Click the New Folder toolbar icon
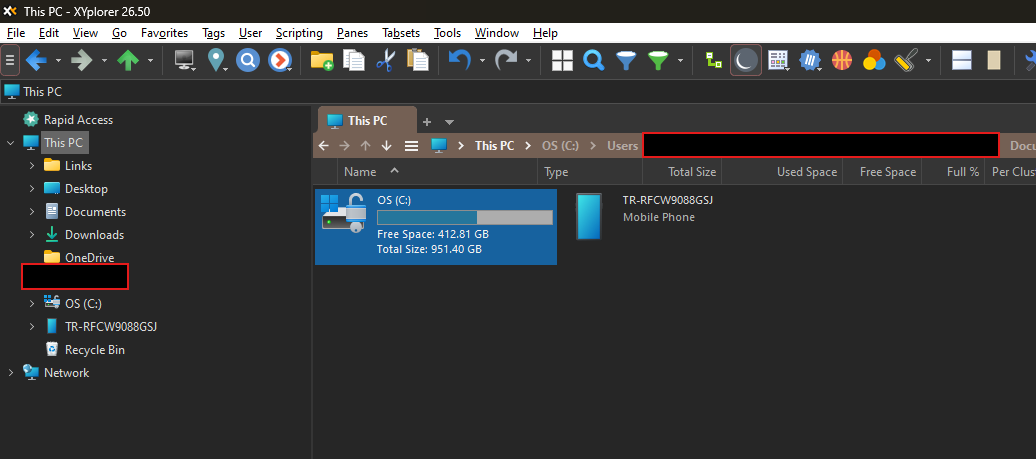The height and width of the screenshot is (459, 1036). coord(321,60)
